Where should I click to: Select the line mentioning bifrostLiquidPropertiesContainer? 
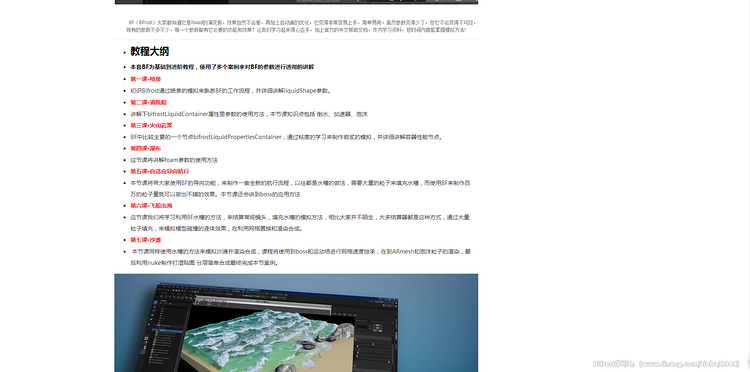287,137
